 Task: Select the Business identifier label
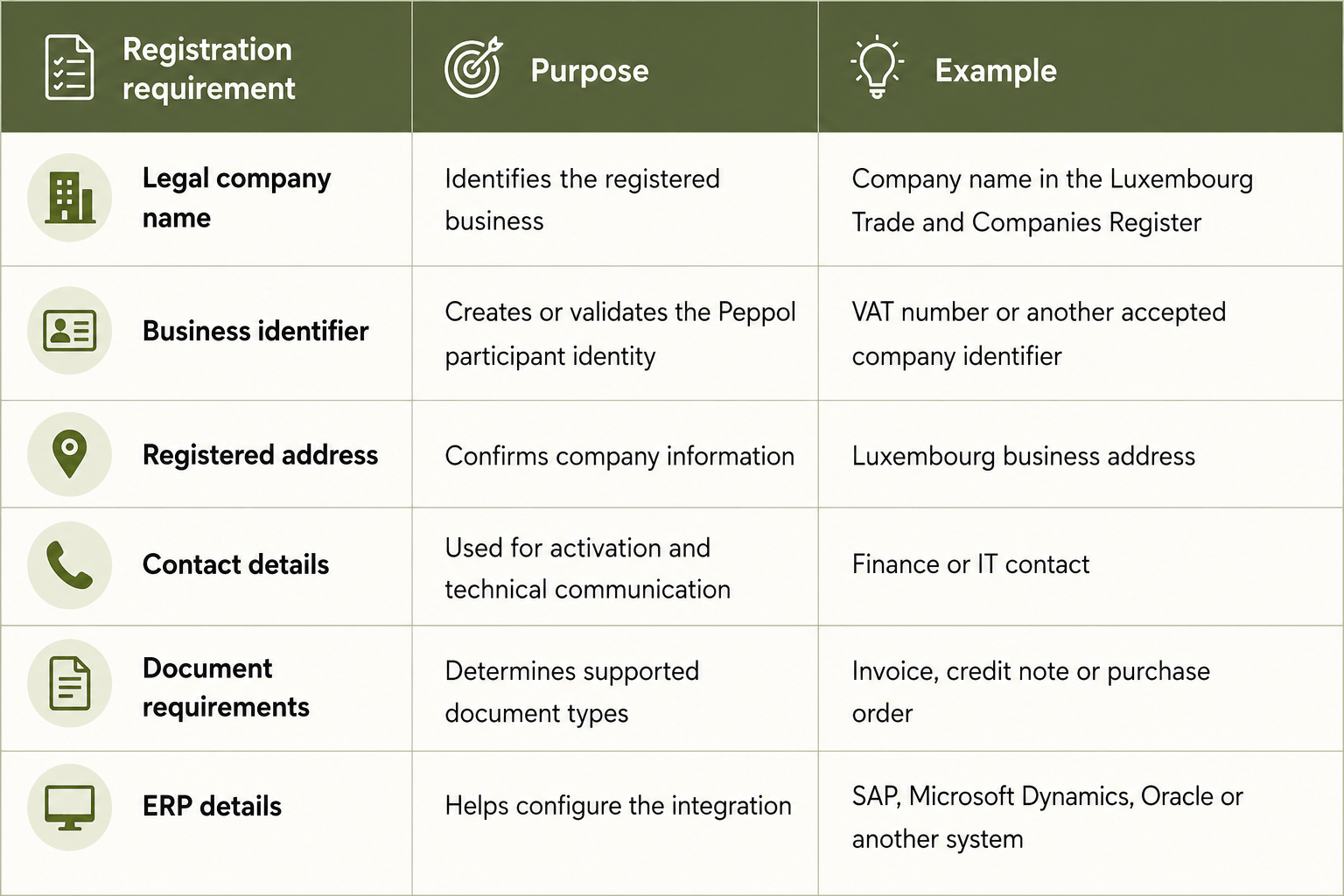pyautogui.click(x=255, y=331)
